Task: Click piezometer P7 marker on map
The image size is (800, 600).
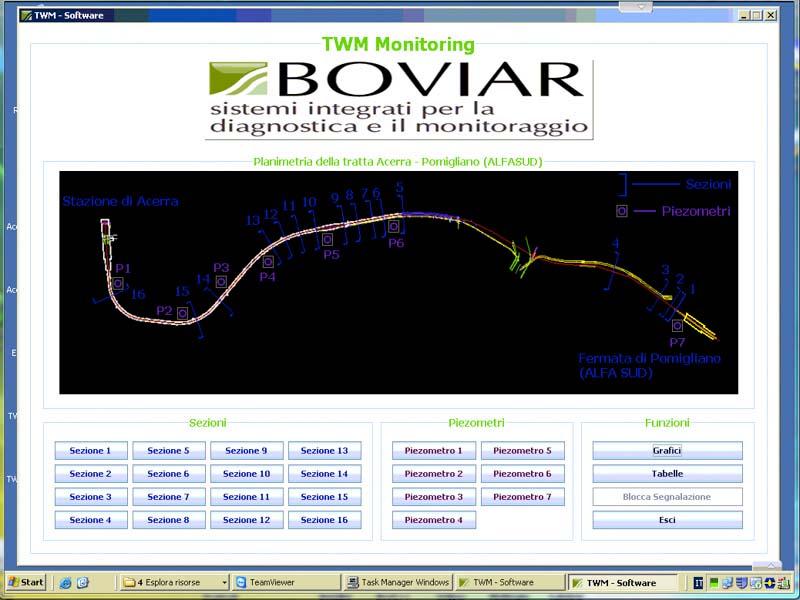Action: tap(677, 326)
